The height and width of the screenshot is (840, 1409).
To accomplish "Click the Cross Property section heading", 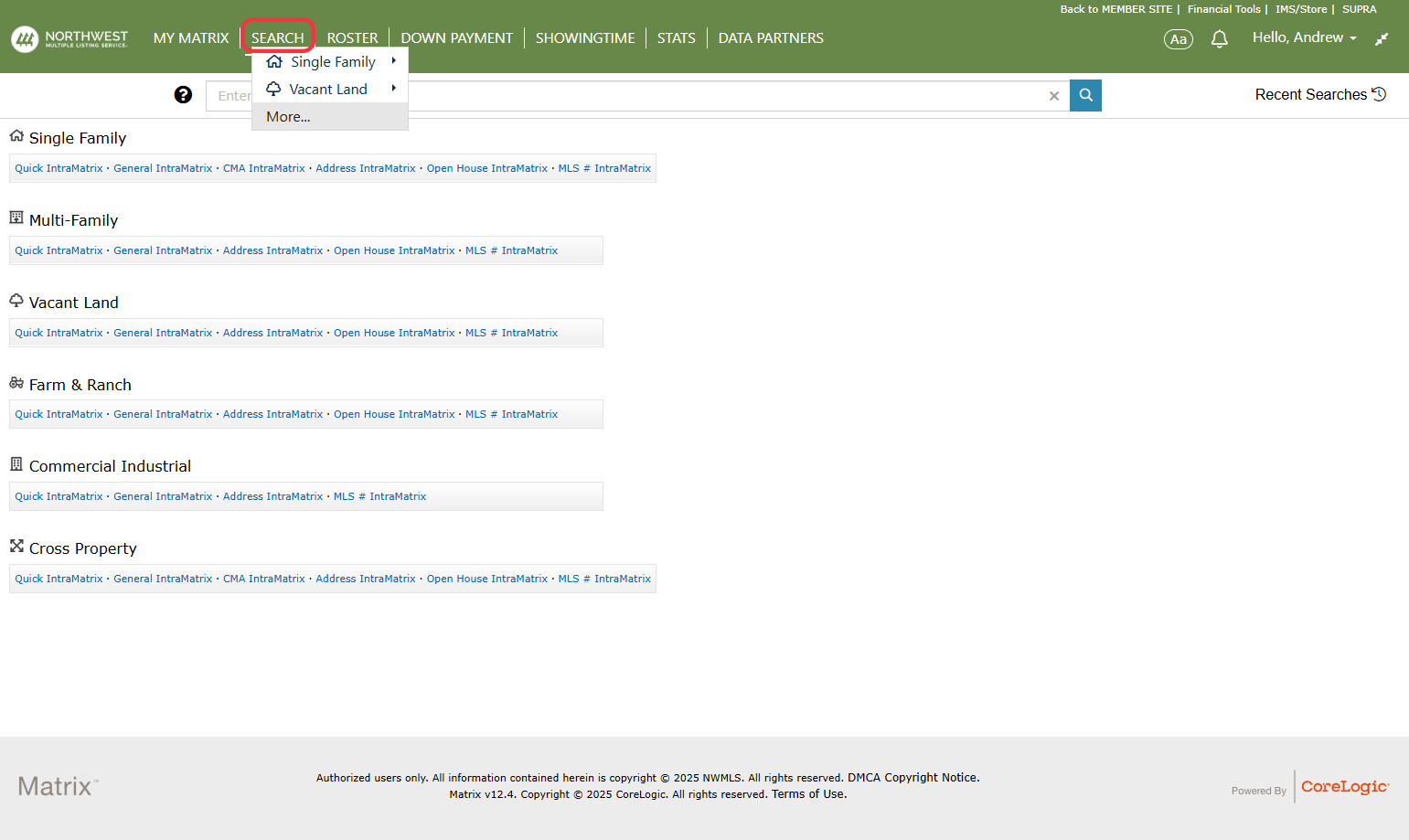I will (x=83, y=548).
